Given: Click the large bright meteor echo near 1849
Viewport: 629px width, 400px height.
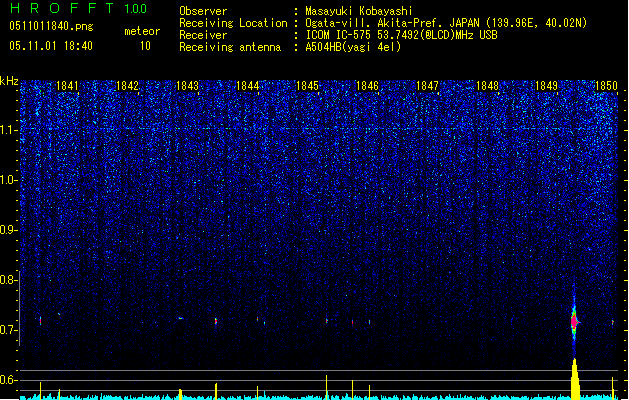Looking at the screenshot, I should click(x=574, y=321).
